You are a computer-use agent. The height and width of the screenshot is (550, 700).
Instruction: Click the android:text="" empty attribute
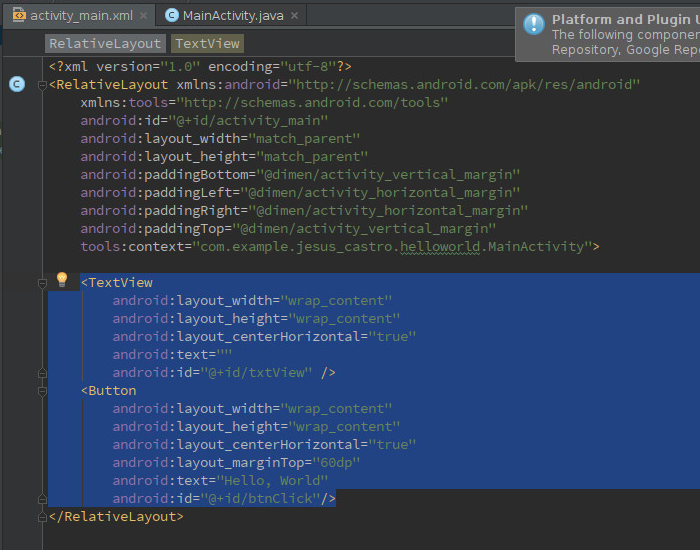[x=172, y=354]
